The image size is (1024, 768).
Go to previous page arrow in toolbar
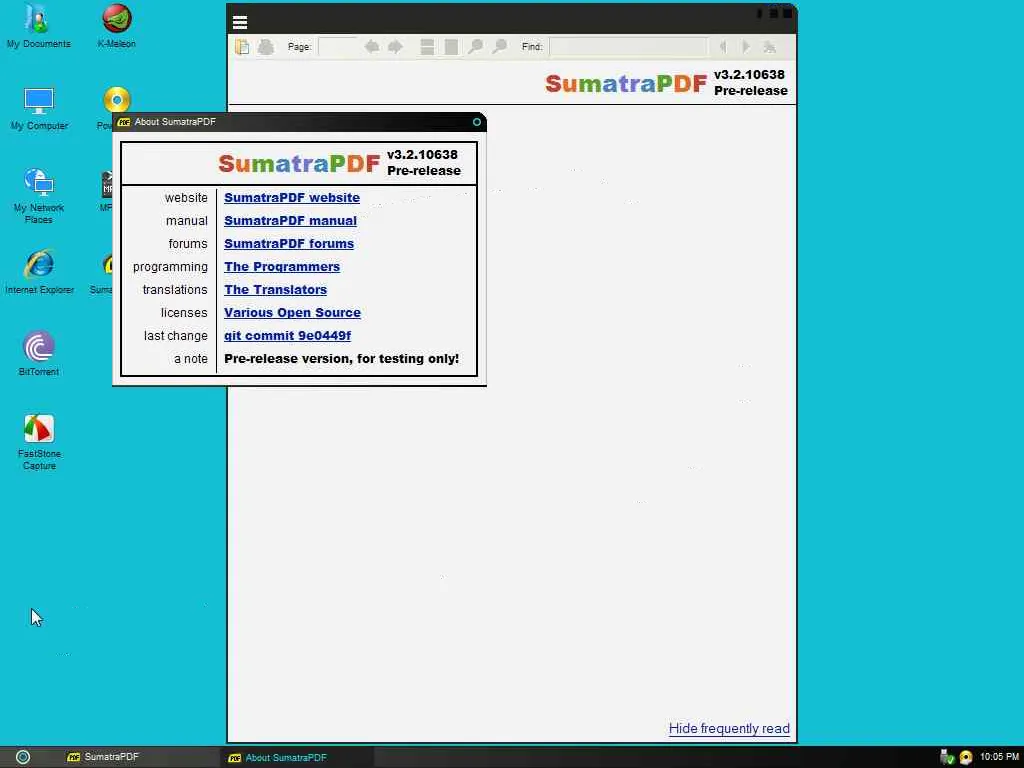(x=372, y=47)
